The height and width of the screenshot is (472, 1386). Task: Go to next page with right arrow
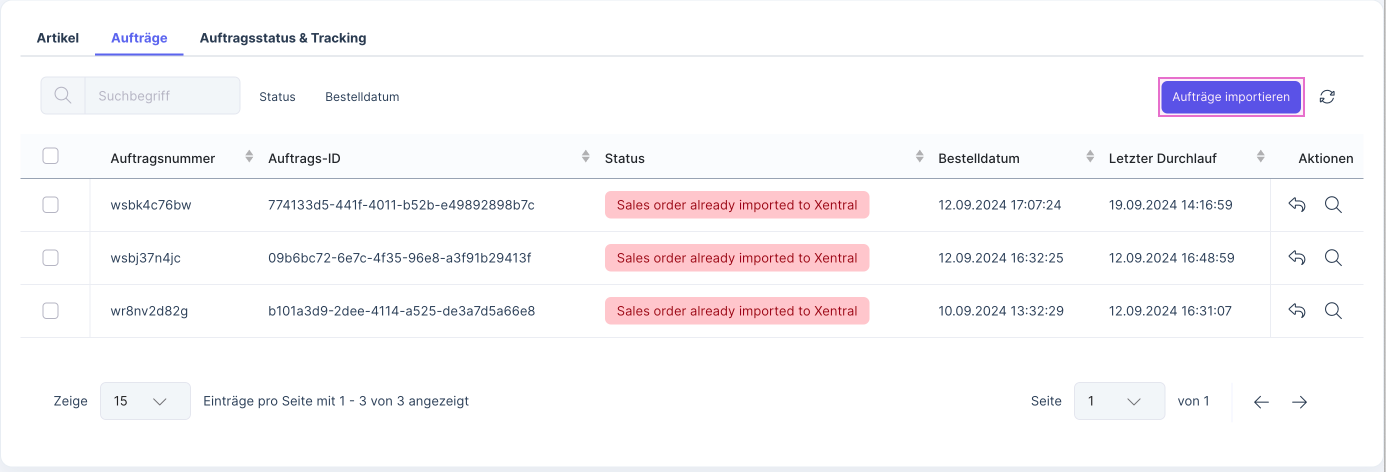coord(1299,402)
